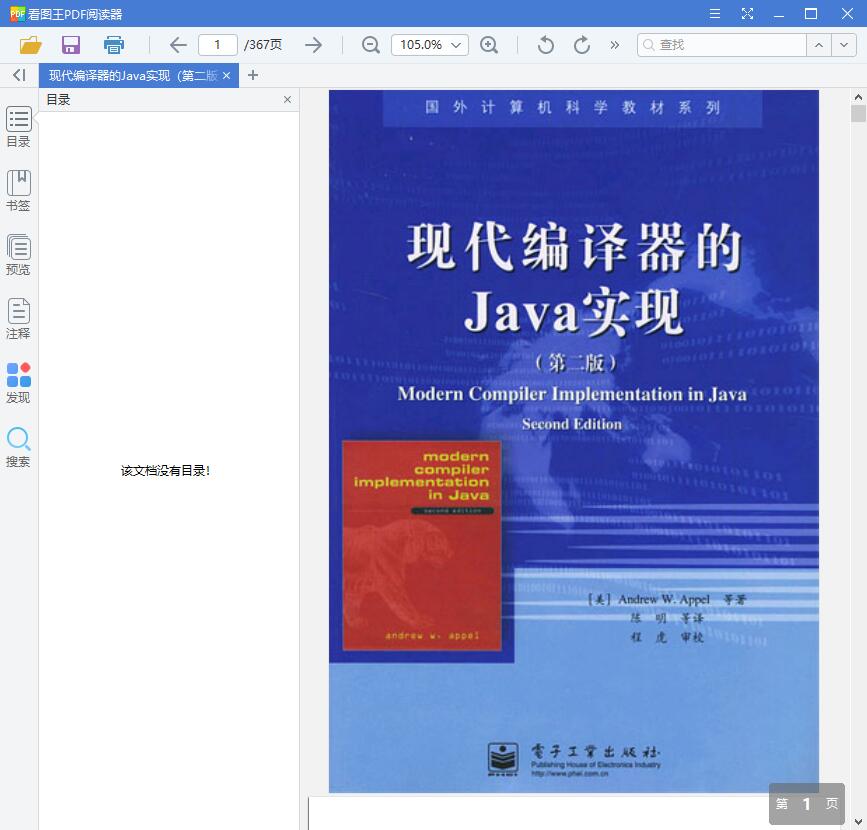The width and height of the screenshot is (867, 830).
Task: Open the 105.0% zoom level dropdown
Action: (430, 45)
